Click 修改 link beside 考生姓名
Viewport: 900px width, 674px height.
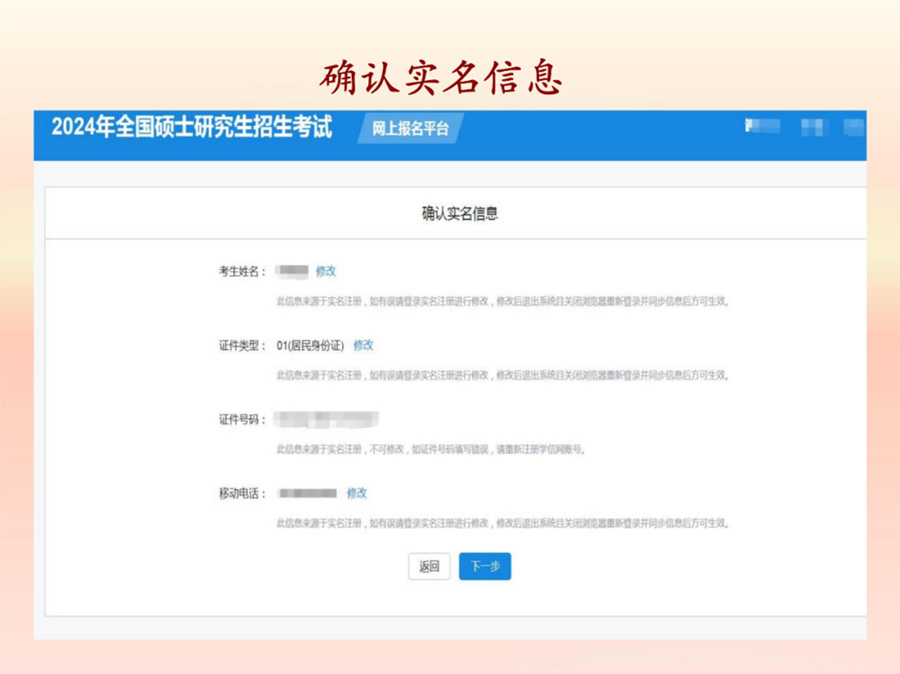(x=326, y=271)
